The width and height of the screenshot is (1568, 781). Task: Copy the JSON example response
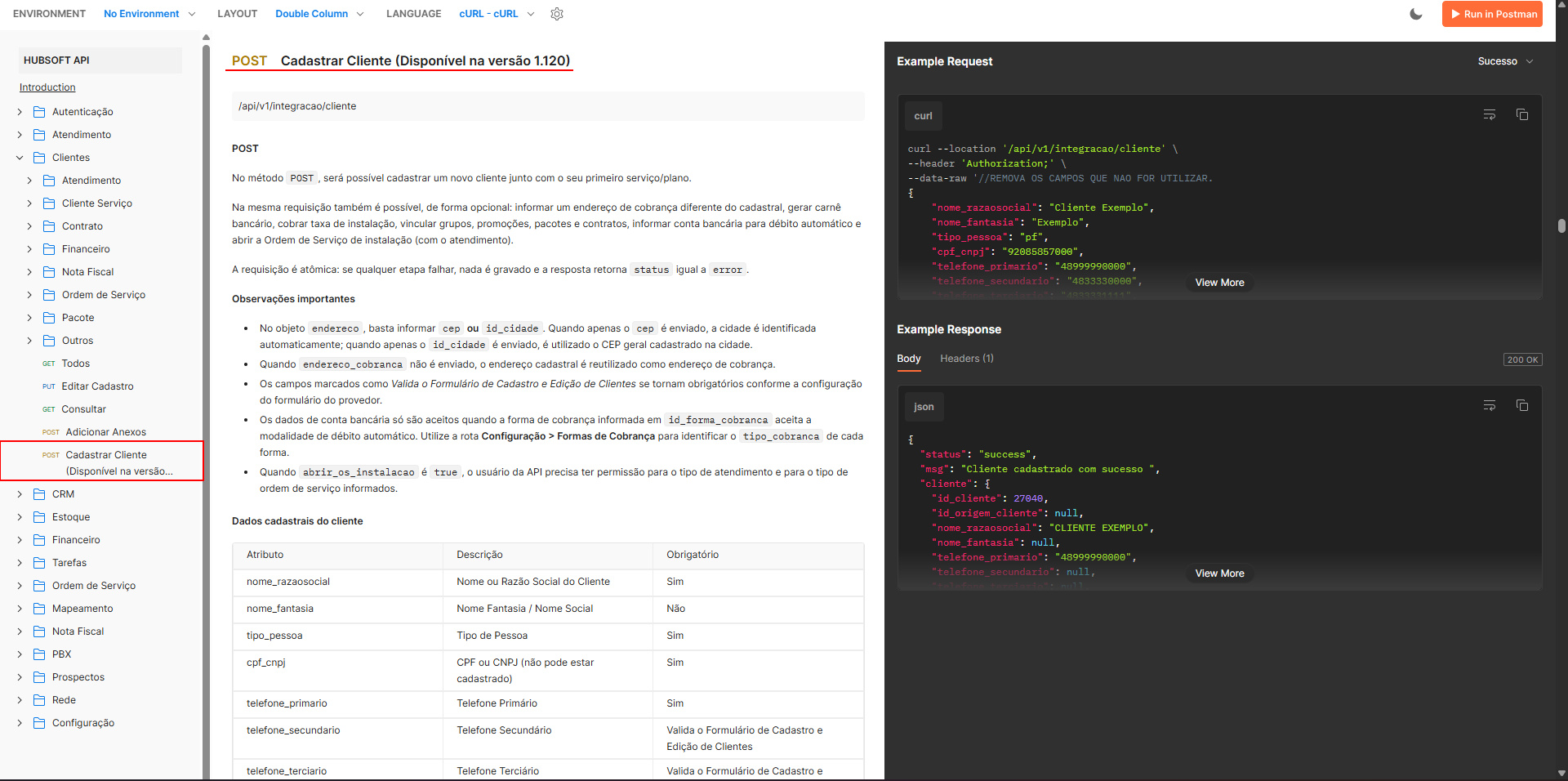pyautogui.click(x=1522, y=405)
